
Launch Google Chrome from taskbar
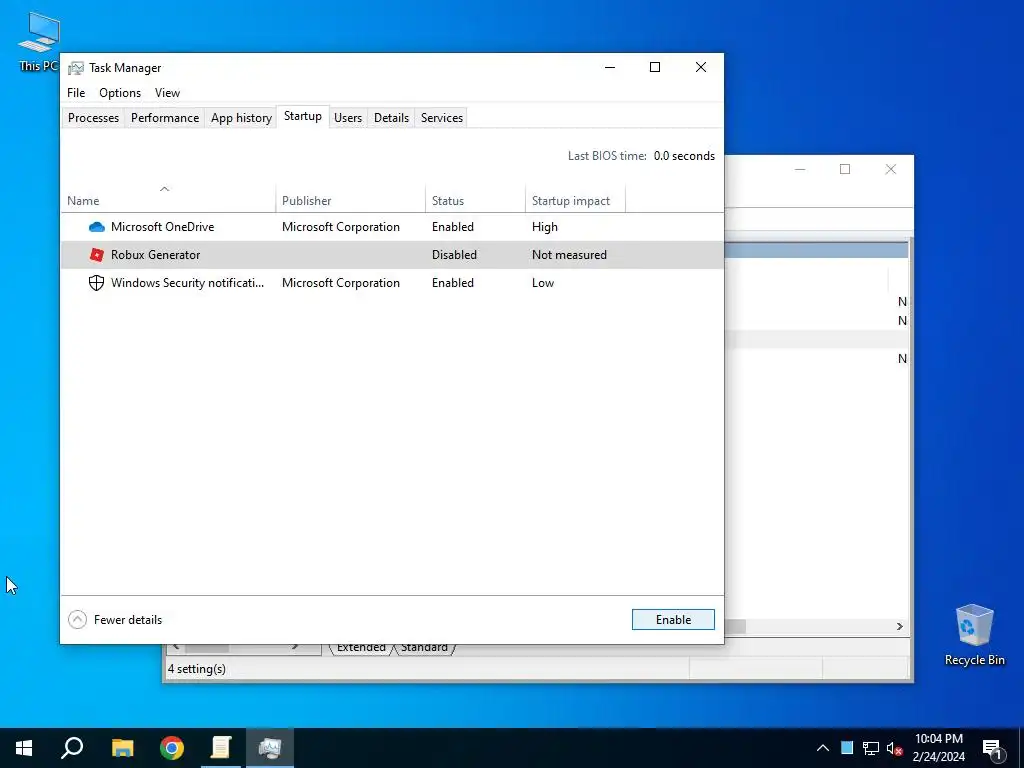click(172, 748)
